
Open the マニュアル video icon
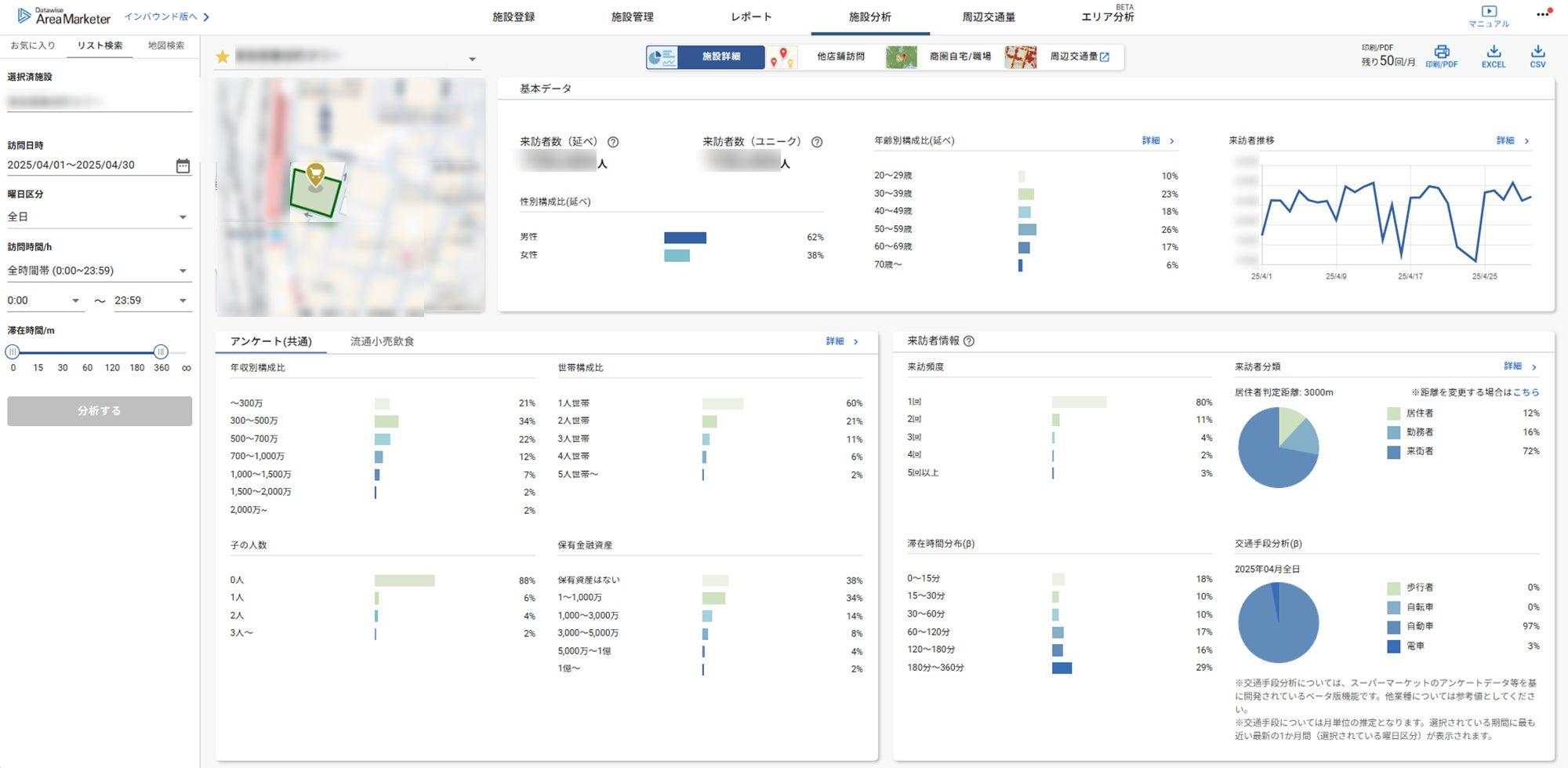(1489, 12)
